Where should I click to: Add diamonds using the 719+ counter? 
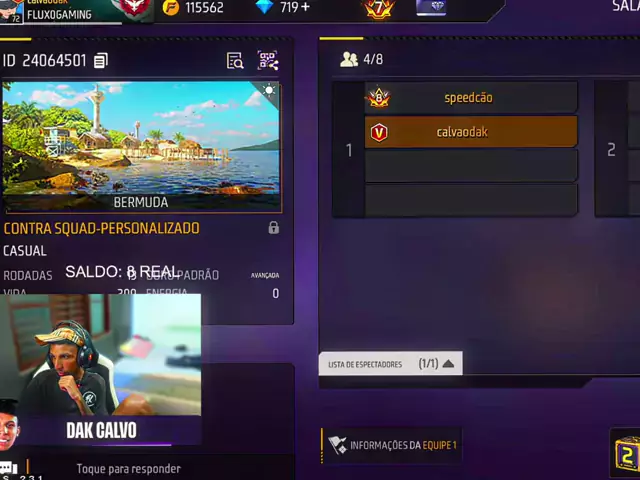click(x=283, y=7)
